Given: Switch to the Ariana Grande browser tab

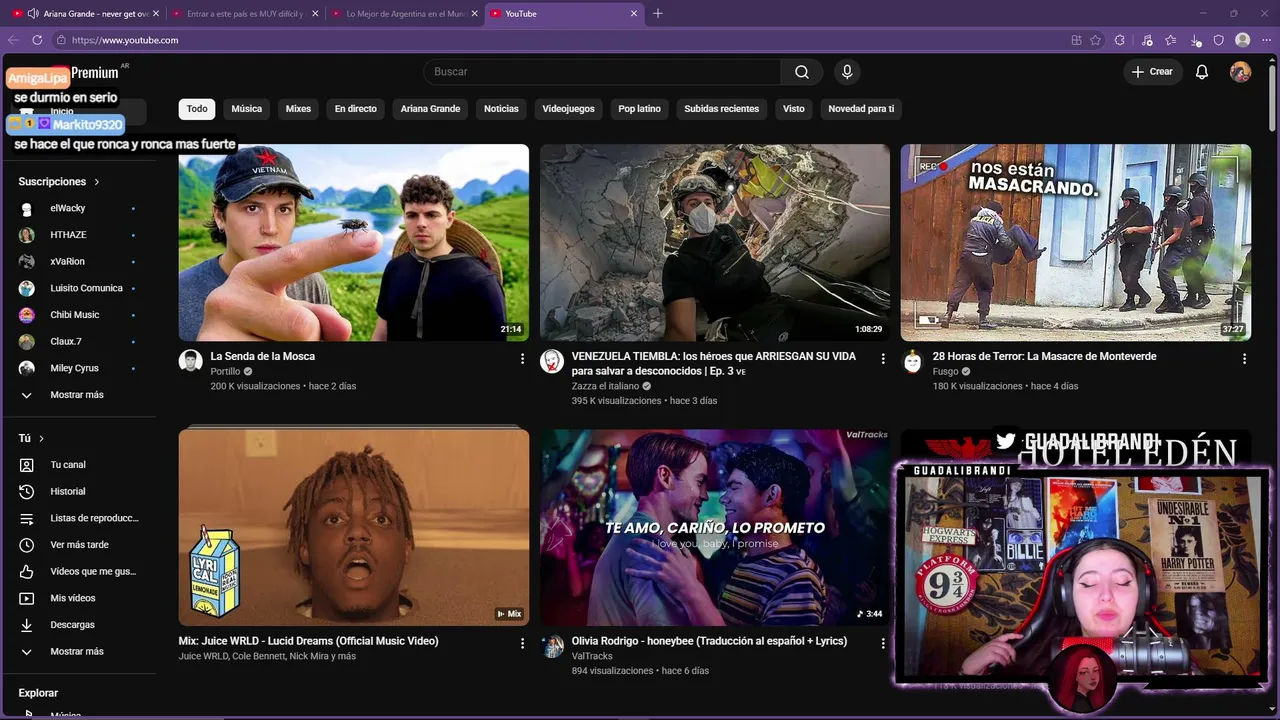Looking at the screenshot, I should tap(85, 14).
